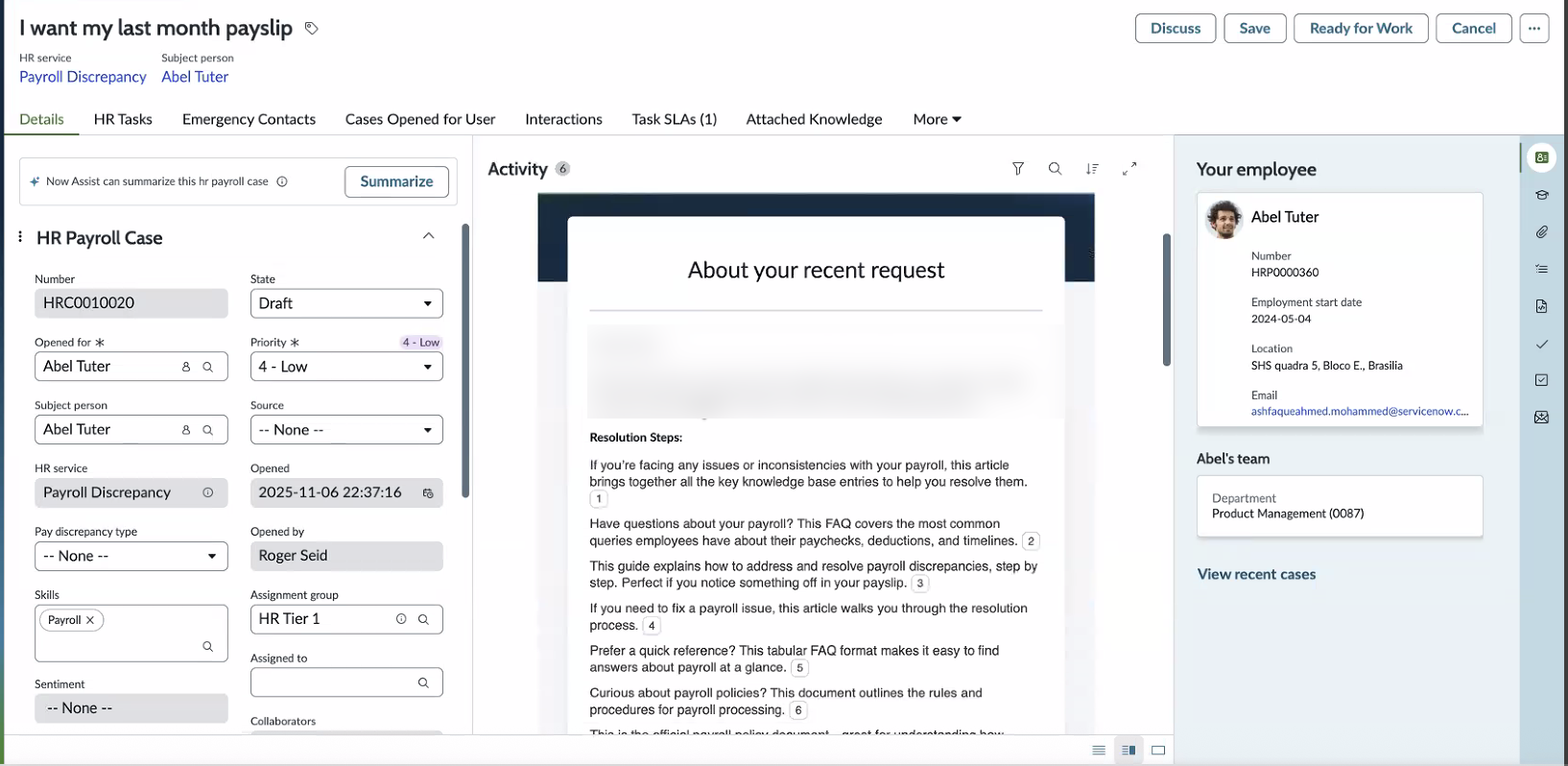1568x766 pixels.
Task: Switch to the HR Tasks tab
Action: [x=123, y=119]
